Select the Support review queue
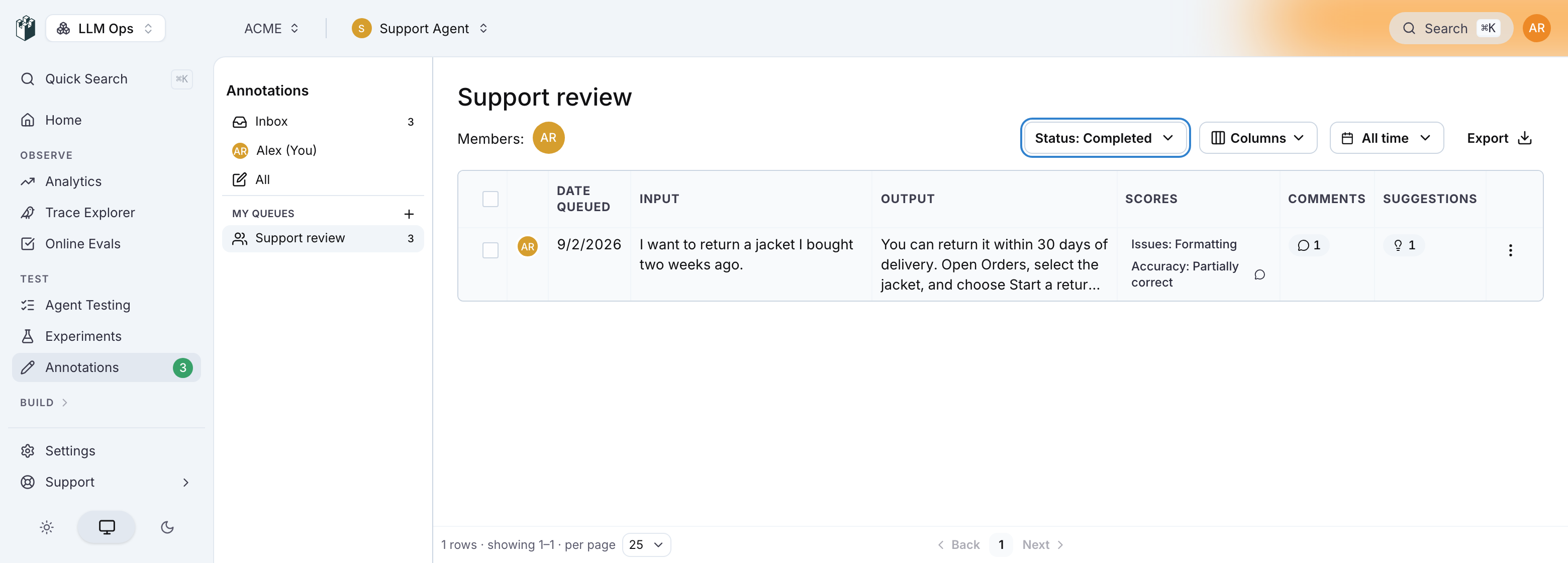 click(x=323, y=238)
